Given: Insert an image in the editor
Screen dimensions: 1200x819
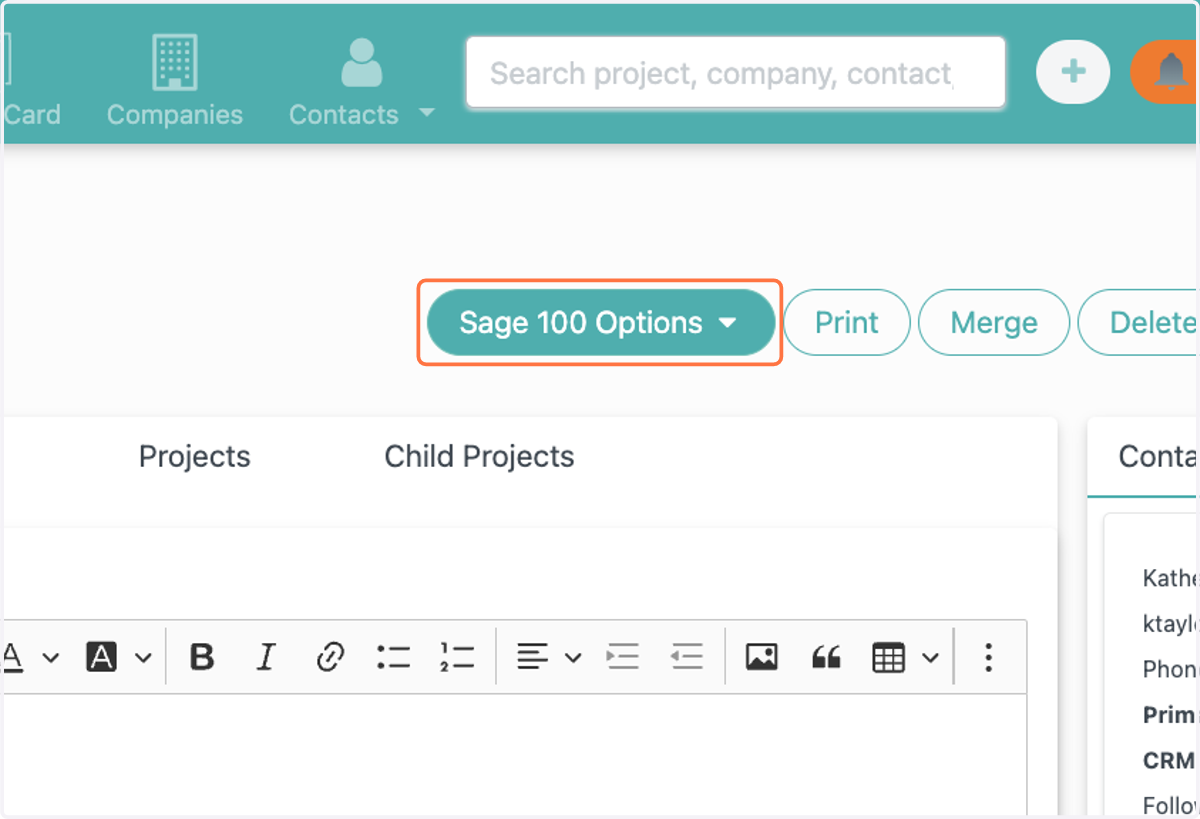Looking at the screenshot, I should pos(762,657).
